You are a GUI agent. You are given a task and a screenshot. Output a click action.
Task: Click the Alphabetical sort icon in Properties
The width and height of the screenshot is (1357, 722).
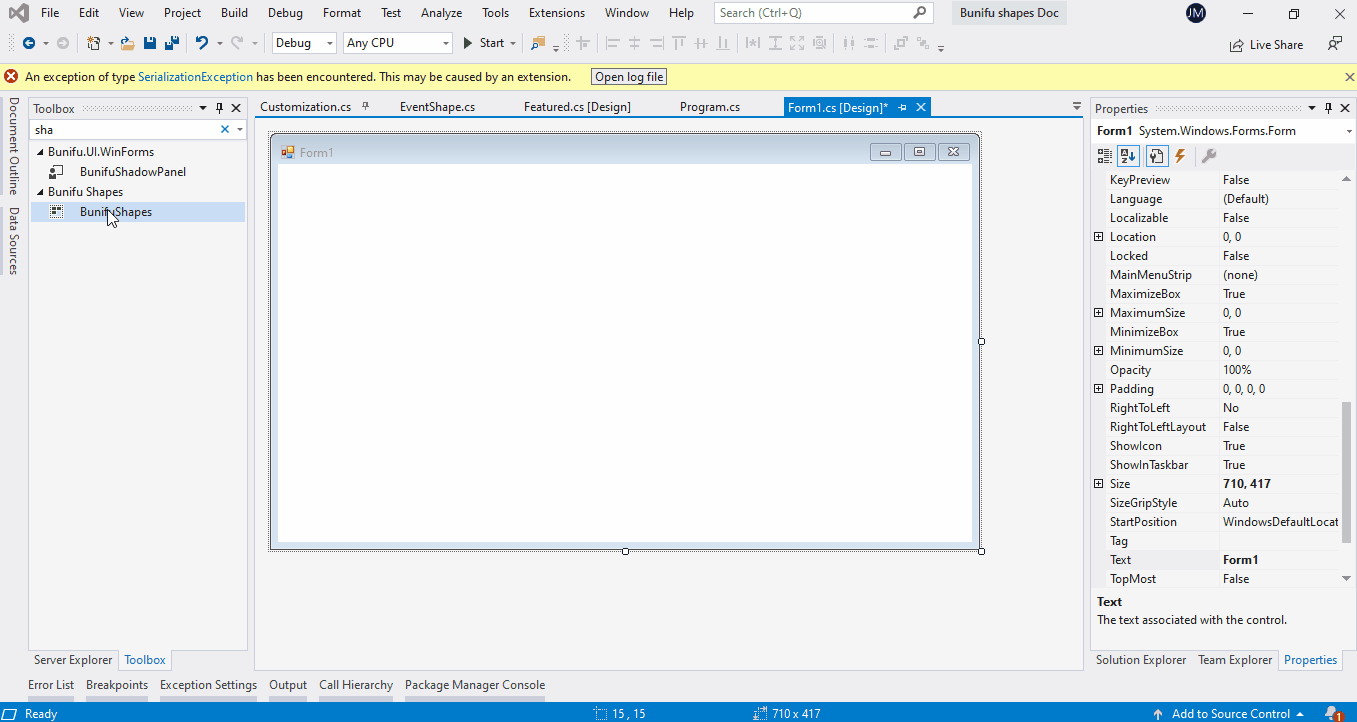(1128, 156)
